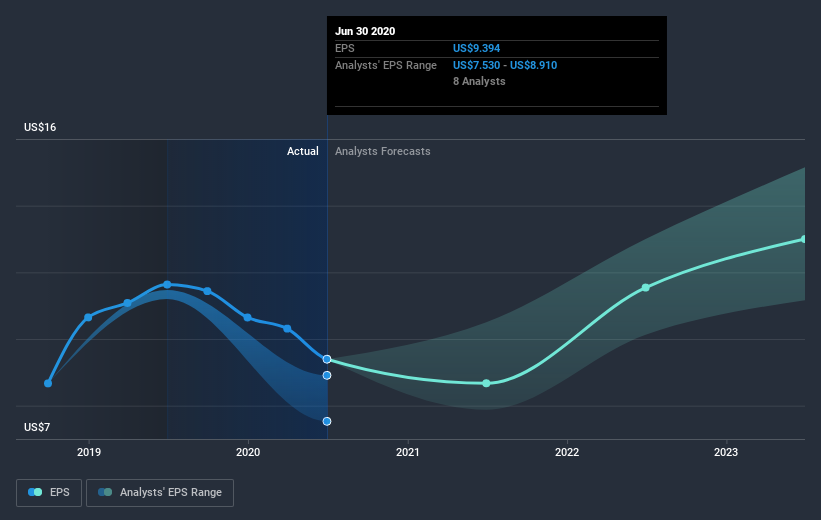The width and height of the screenshot is (821, 520).
Task: Select the first EPS data point in late 2018
Action: point(48,383)
